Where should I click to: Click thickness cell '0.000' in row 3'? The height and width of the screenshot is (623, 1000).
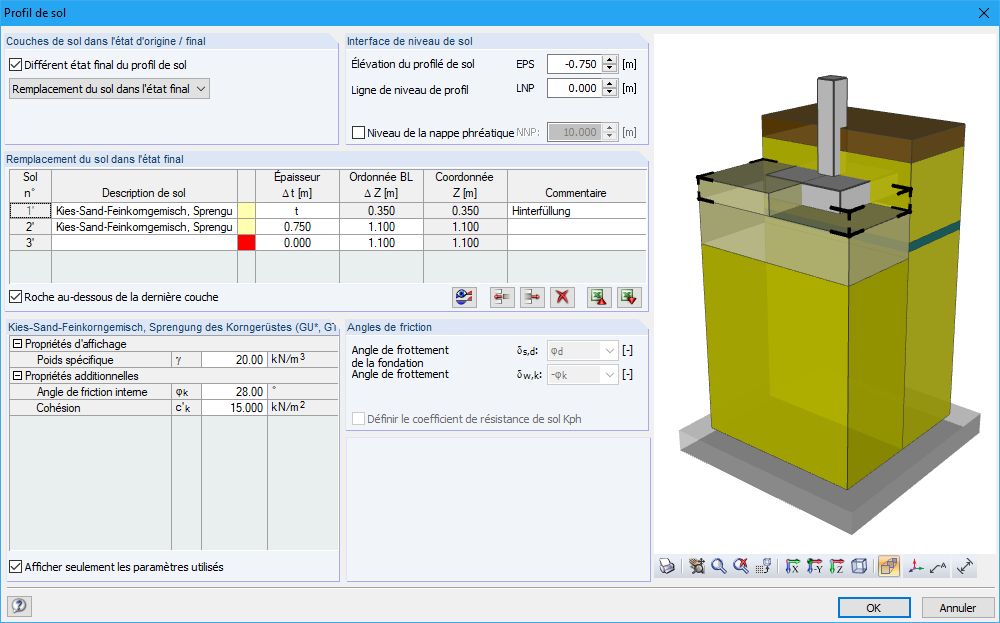(297, 242)
